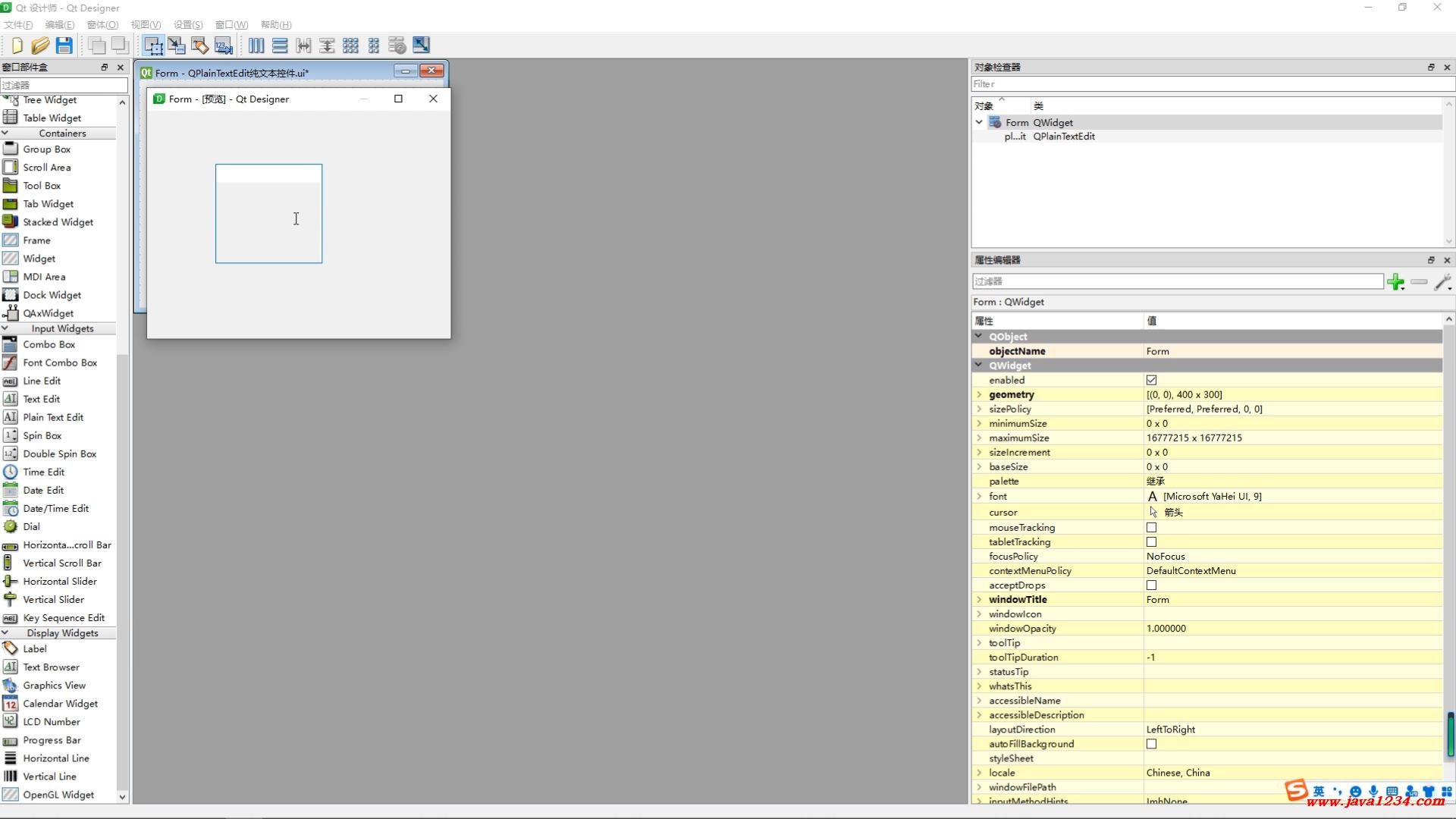This screenshot has height=819, width=1456.
Task: Check the acceptDrops property checkbox
Action: click(x=1151, y=585)
